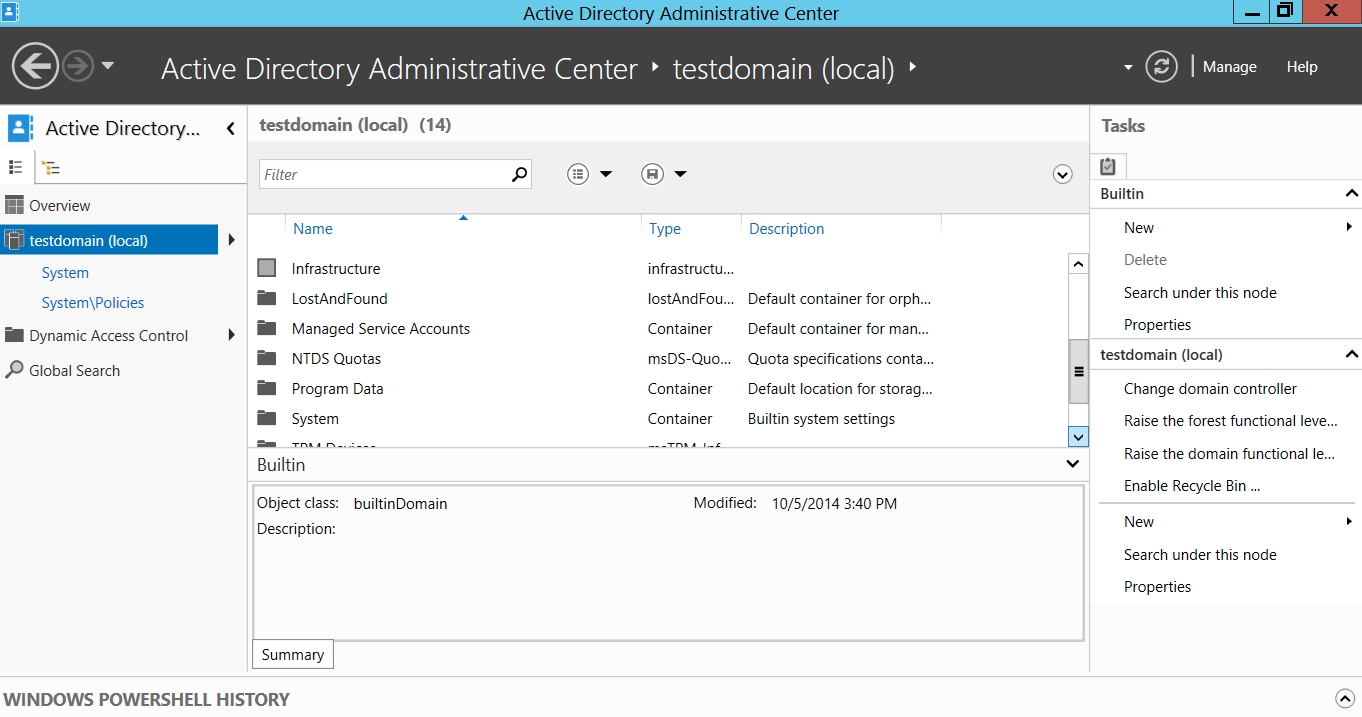
Task: Open the Help menu
Action: [1302, 67]
